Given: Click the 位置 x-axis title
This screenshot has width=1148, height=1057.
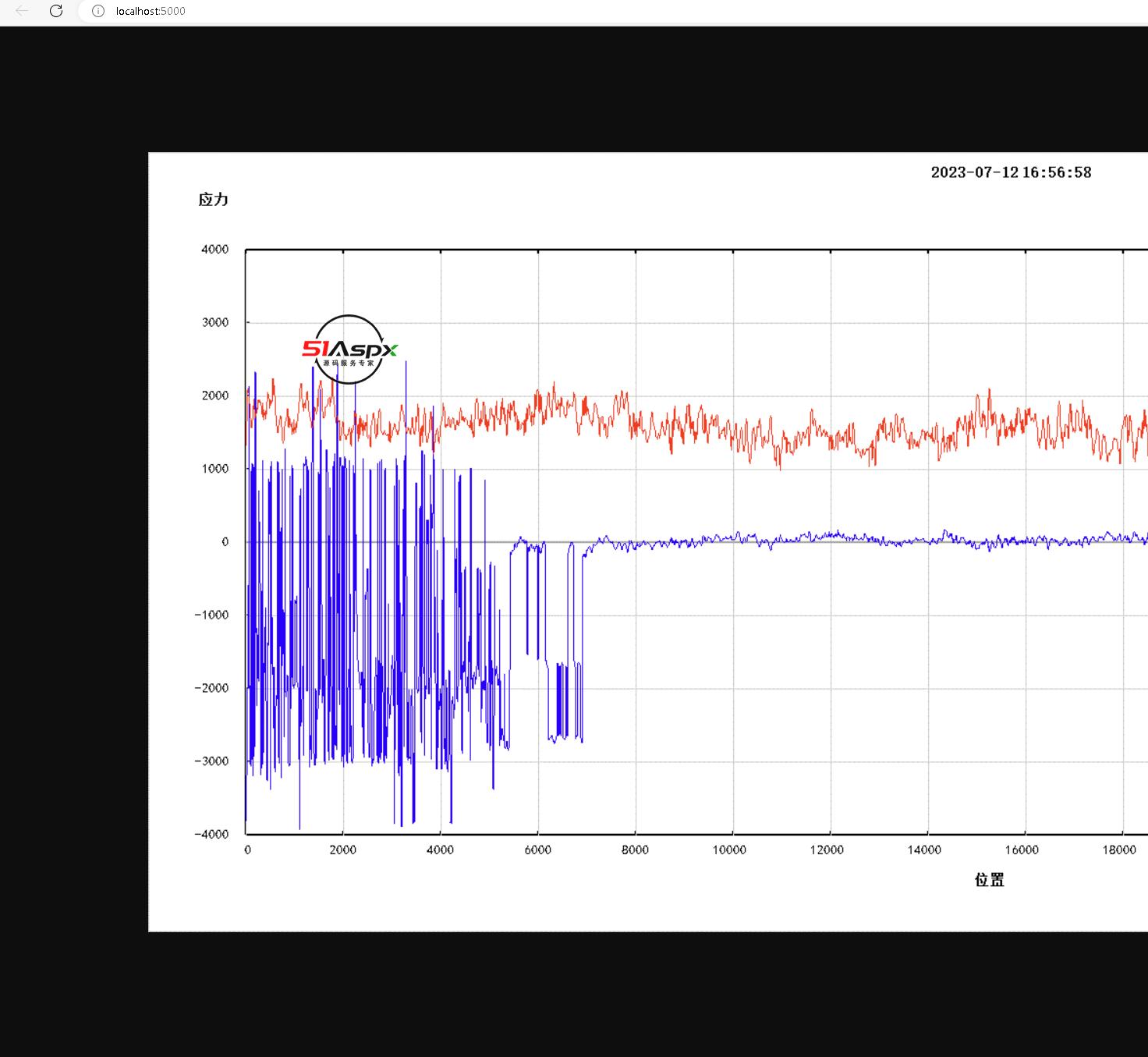Looking at the screenshot, I should pyautogui.click(x=990, y=880).
